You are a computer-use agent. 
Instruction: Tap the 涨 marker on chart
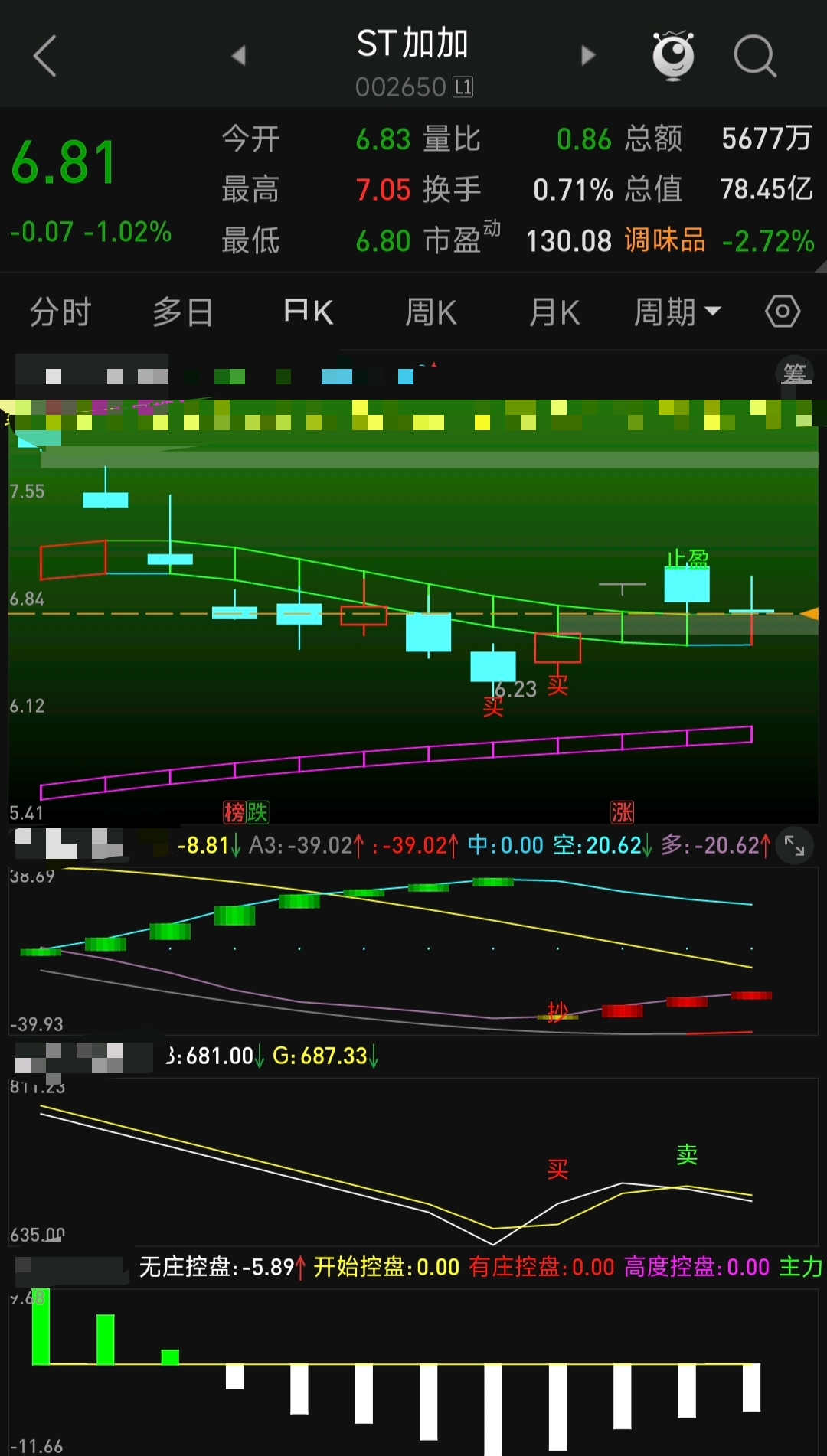tap(623, 812)
